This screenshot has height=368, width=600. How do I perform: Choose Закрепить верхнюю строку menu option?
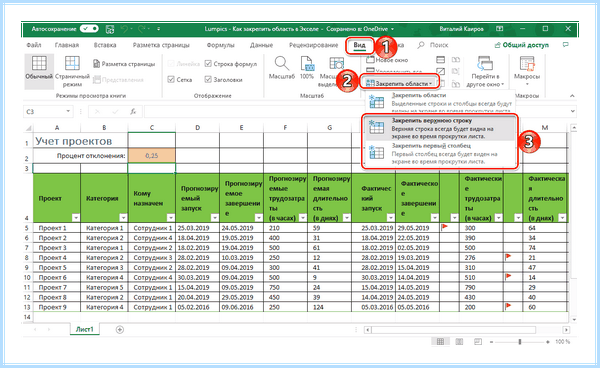coord(440,128)
